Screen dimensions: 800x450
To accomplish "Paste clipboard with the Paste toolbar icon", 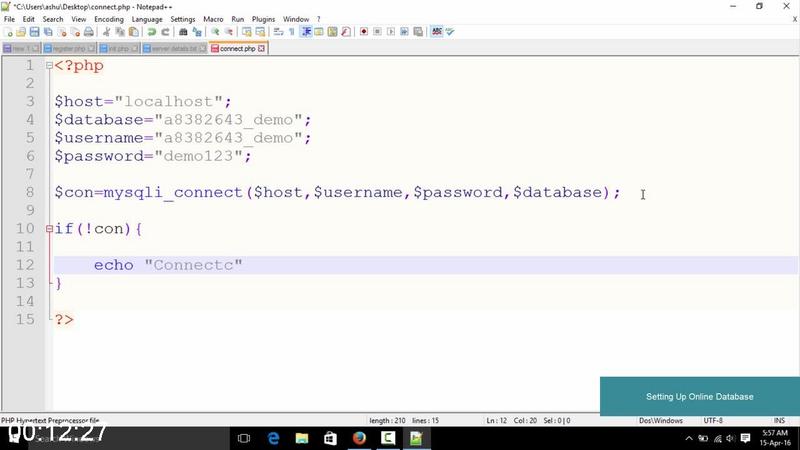I will click(134, 32).
